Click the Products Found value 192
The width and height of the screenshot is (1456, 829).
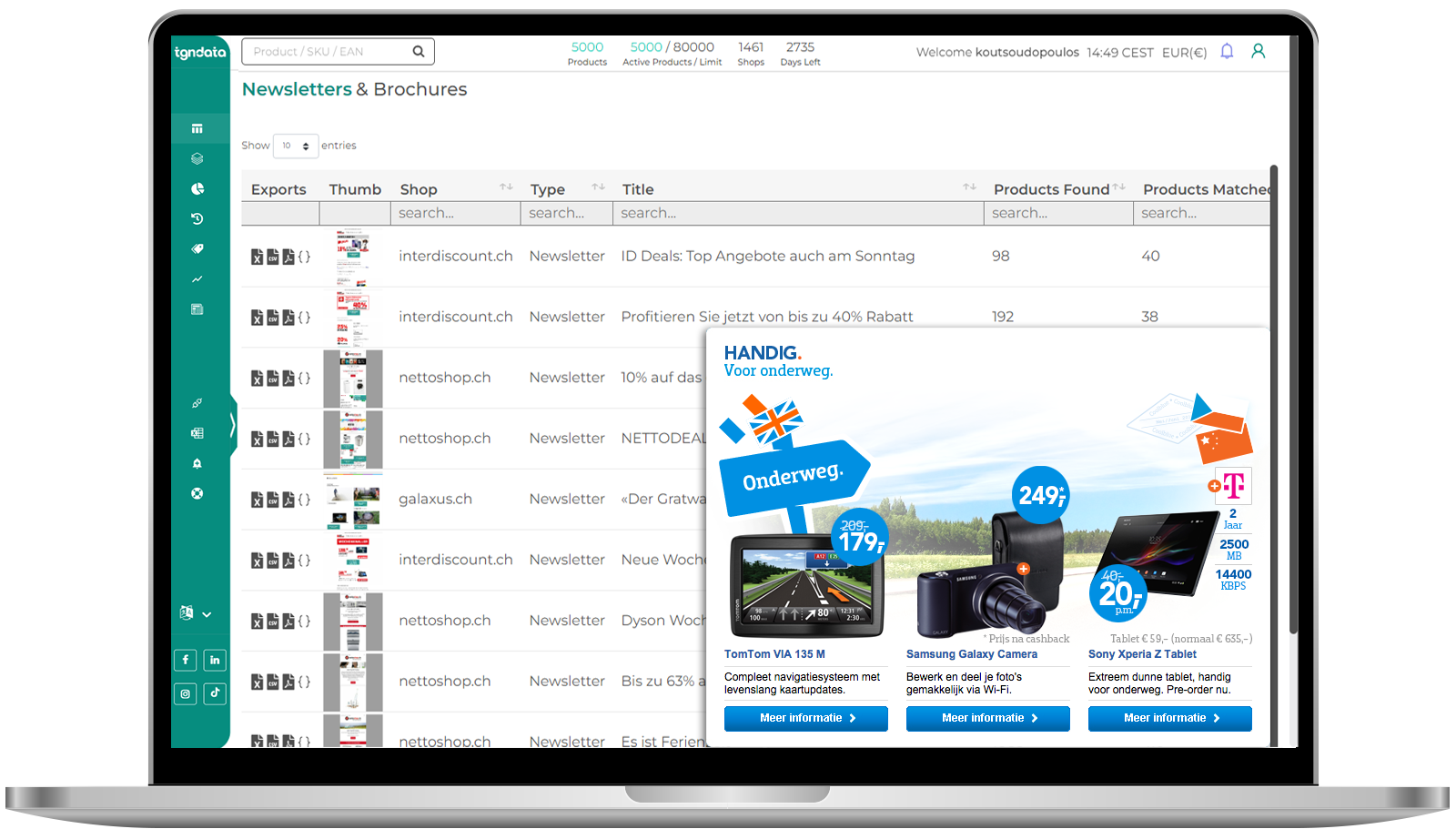point(1003,317)
